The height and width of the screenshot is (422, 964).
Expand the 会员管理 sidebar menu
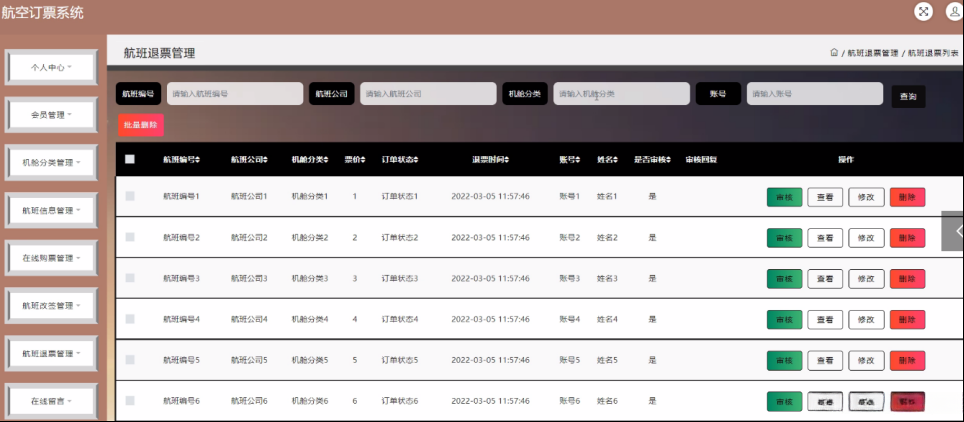[52, 115]
